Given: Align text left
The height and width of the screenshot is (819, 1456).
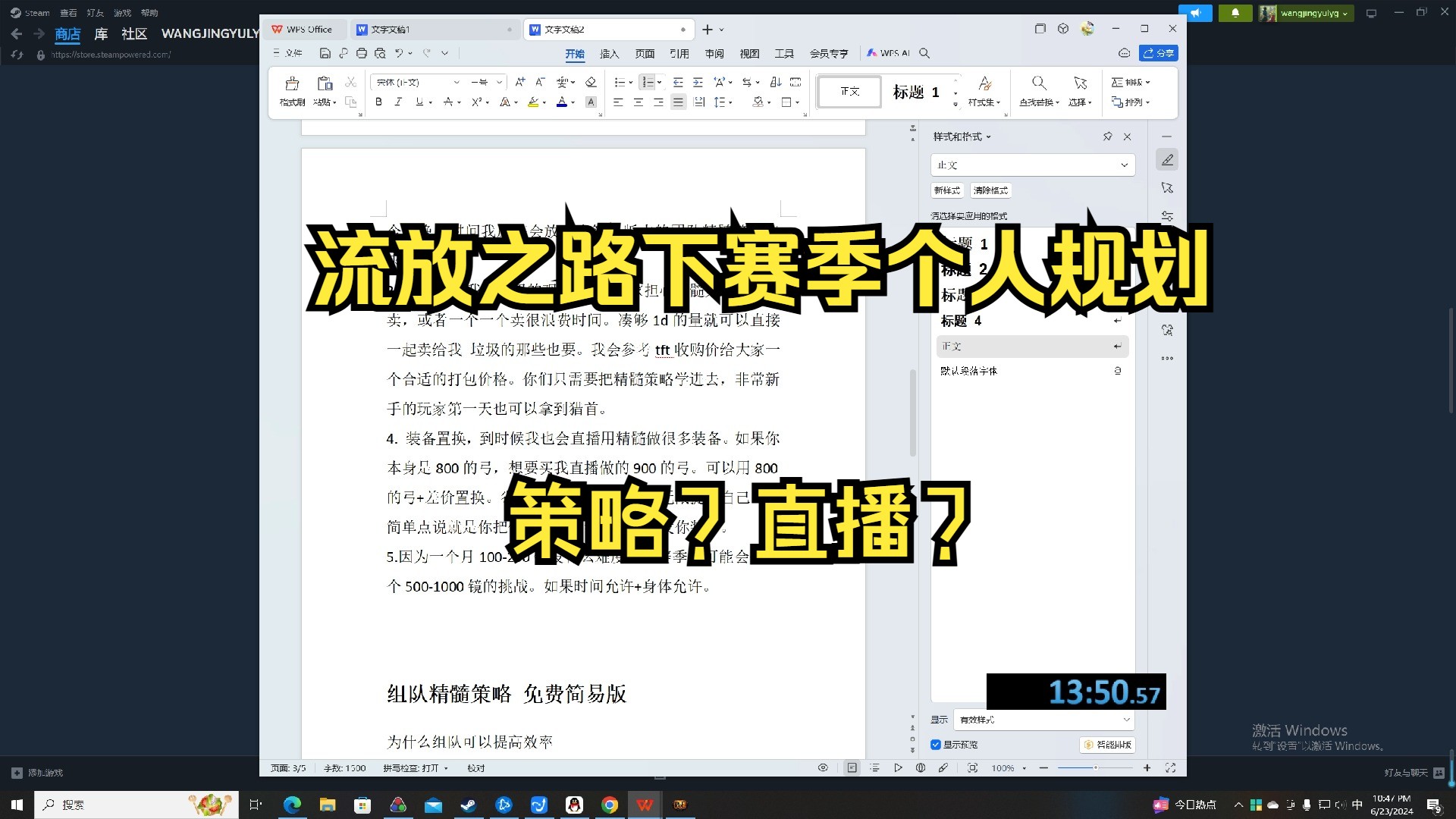Looking at the screenshot, I should click(618, 102).
